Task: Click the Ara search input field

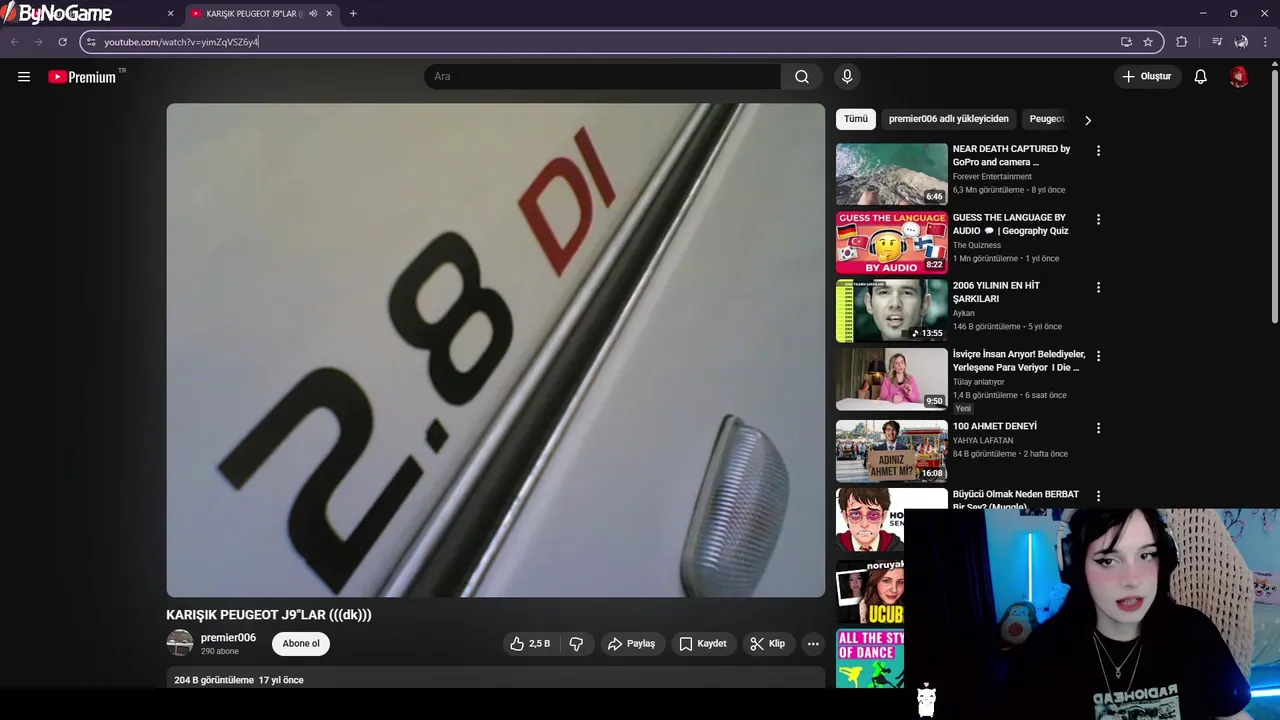Action: point(602,77)
